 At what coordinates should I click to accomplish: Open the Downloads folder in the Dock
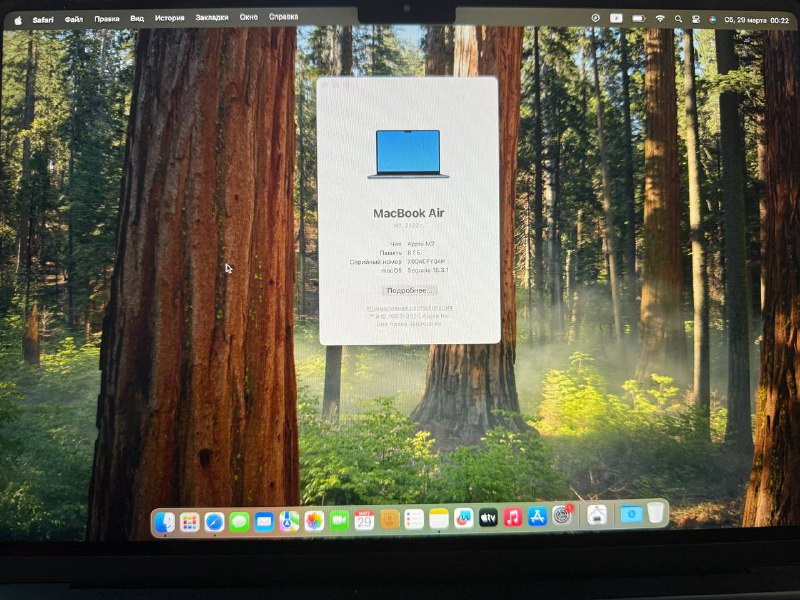(x=631, y=514)
